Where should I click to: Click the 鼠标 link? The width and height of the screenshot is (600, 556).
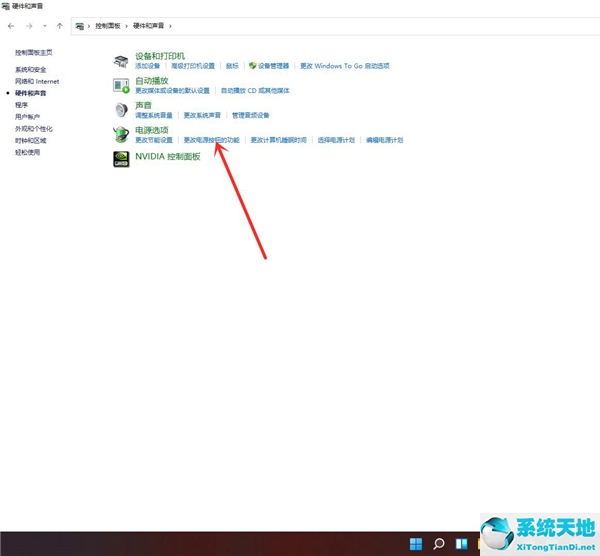232,66
